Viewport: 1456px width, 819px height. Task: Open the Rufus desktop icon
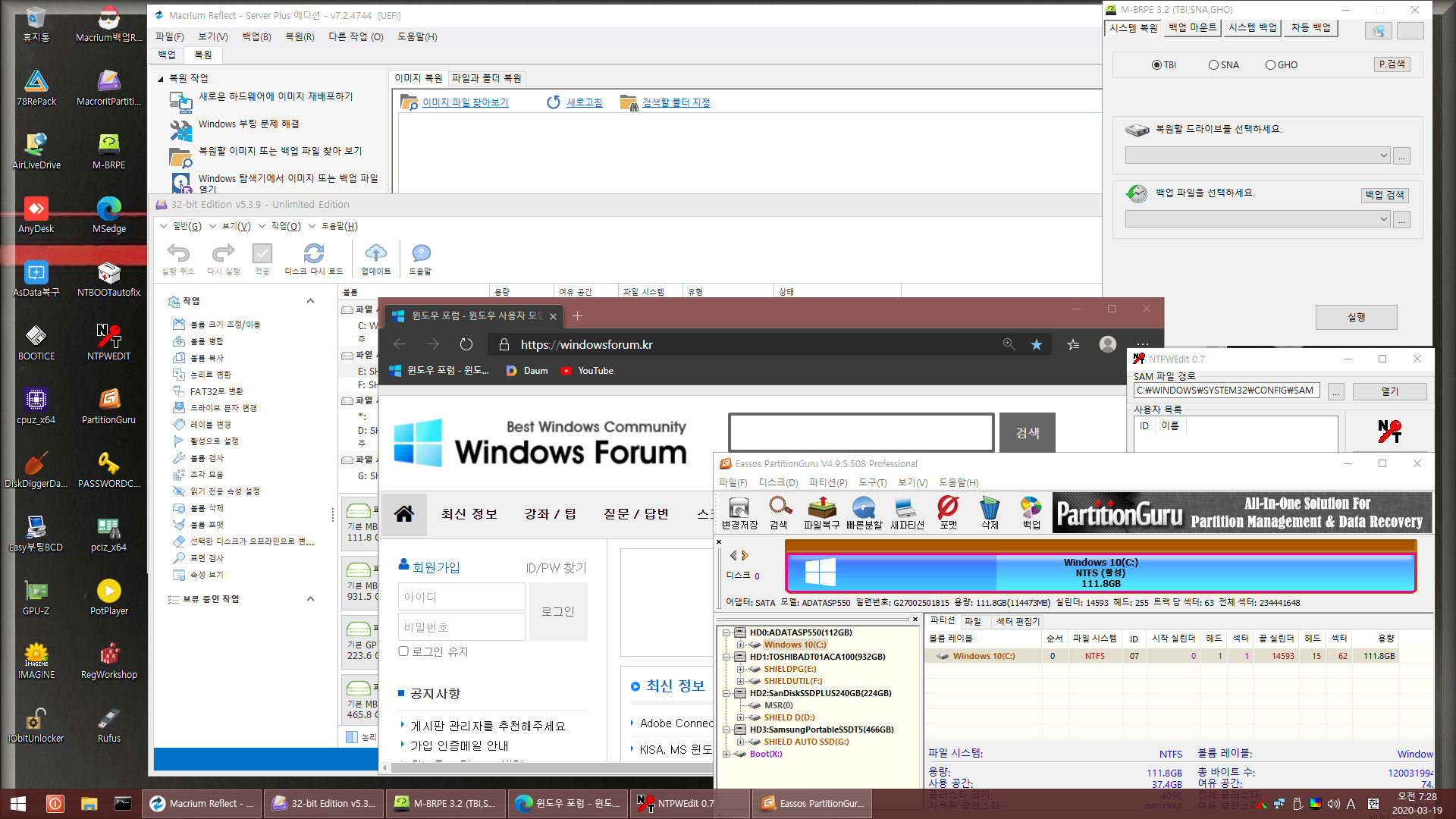pyautogui.click(x=108, y=725)
